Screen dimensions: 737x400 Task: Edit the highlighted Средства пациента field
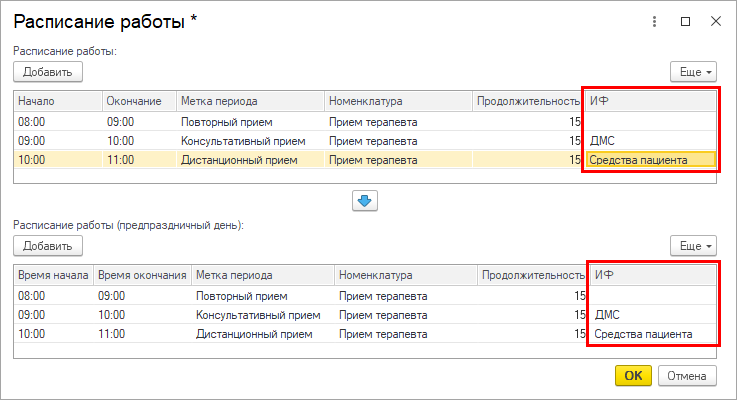pos(650,159)
